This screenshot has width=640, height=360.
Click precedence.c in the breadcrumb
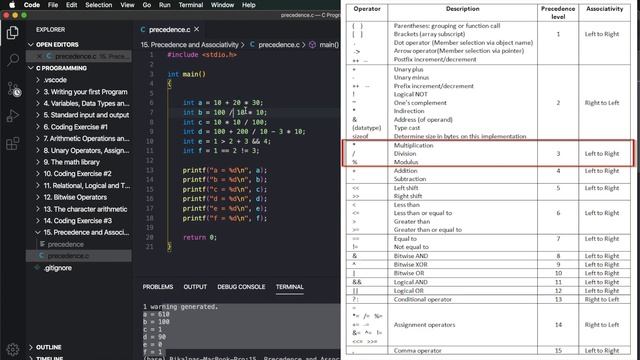pyautogui.click(x=279, y=44)
